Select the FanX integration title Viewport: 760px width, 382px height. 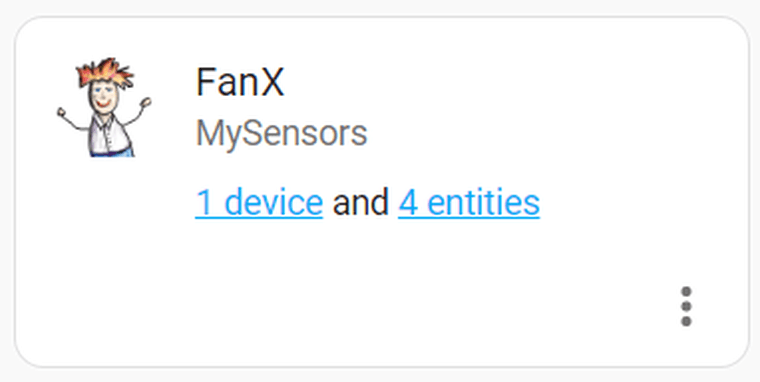tap(240, 82)
